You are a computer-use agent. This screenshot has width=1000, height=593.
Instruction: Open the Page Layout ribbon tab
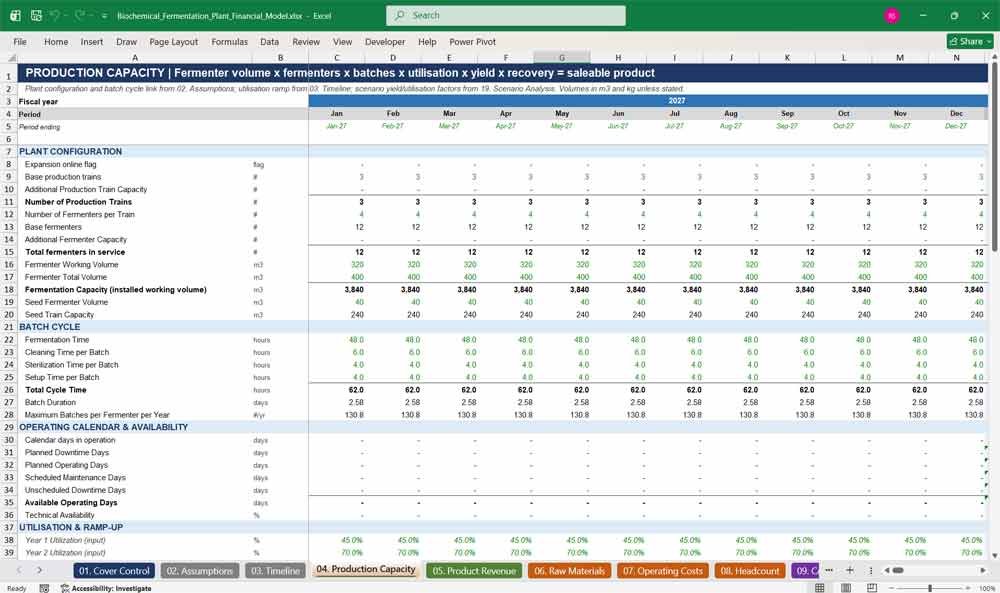(173, 41)
